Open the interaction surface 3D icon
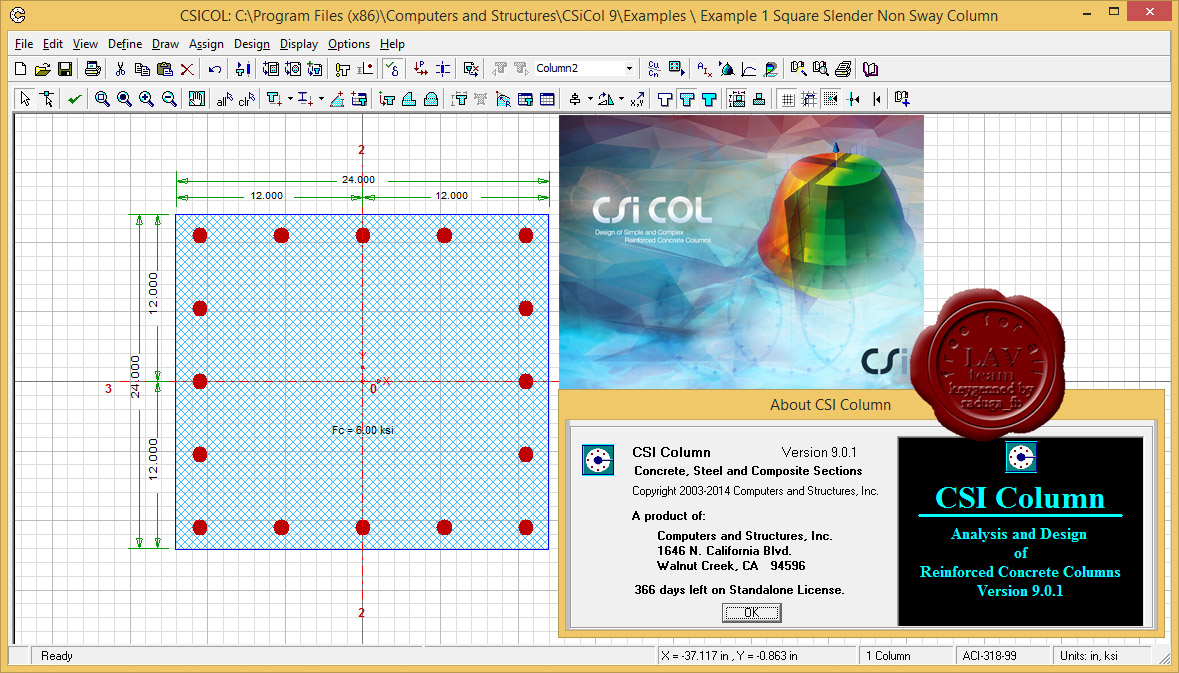 point(726,69)
